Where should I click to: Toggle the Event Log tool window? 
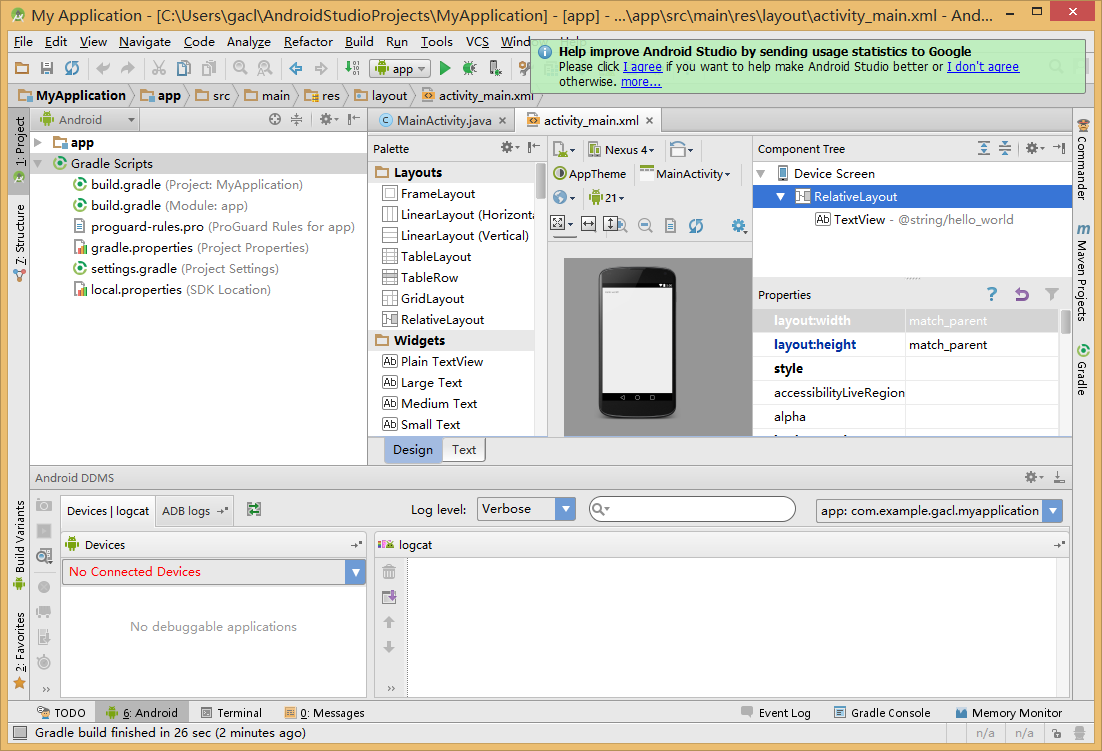[776, 713]
